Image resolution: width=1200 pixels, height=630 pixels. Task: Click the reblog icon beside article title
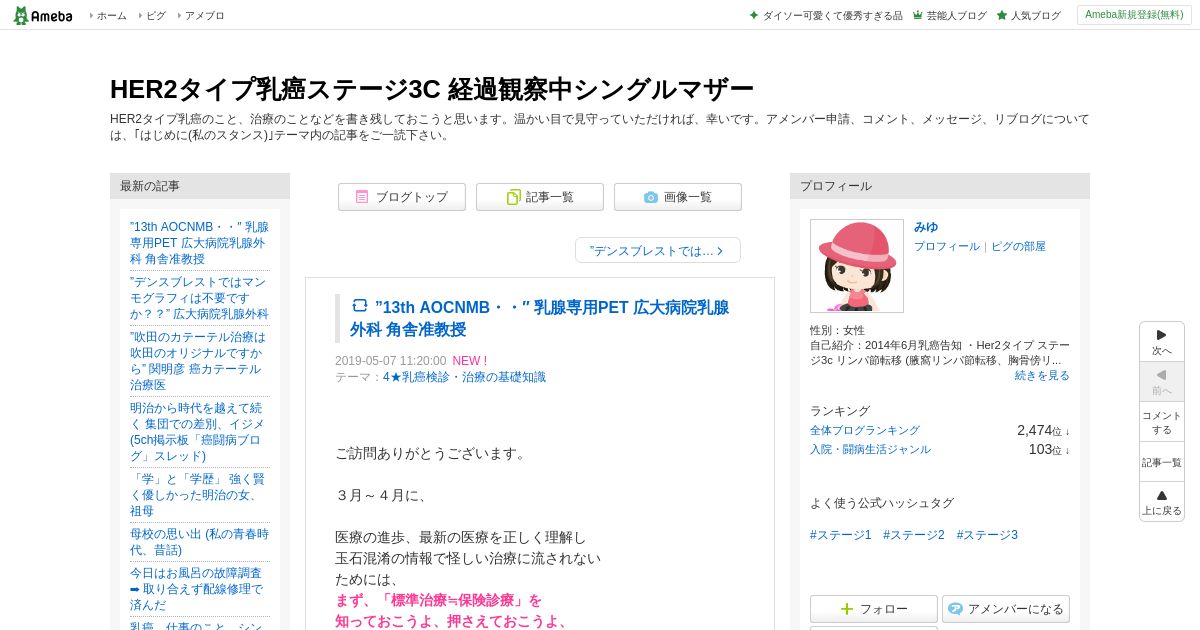tap(360, 306)
